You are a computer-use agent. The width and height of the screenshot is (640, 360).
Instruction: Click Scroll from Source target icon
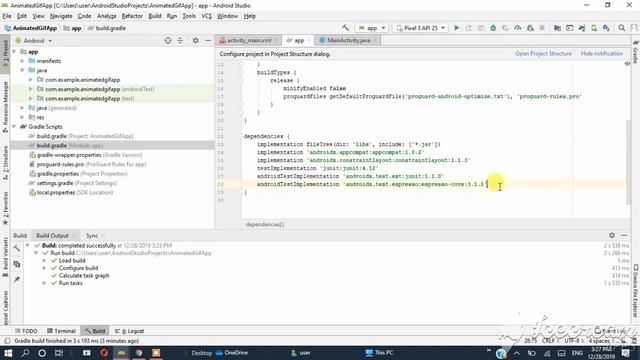168,40
